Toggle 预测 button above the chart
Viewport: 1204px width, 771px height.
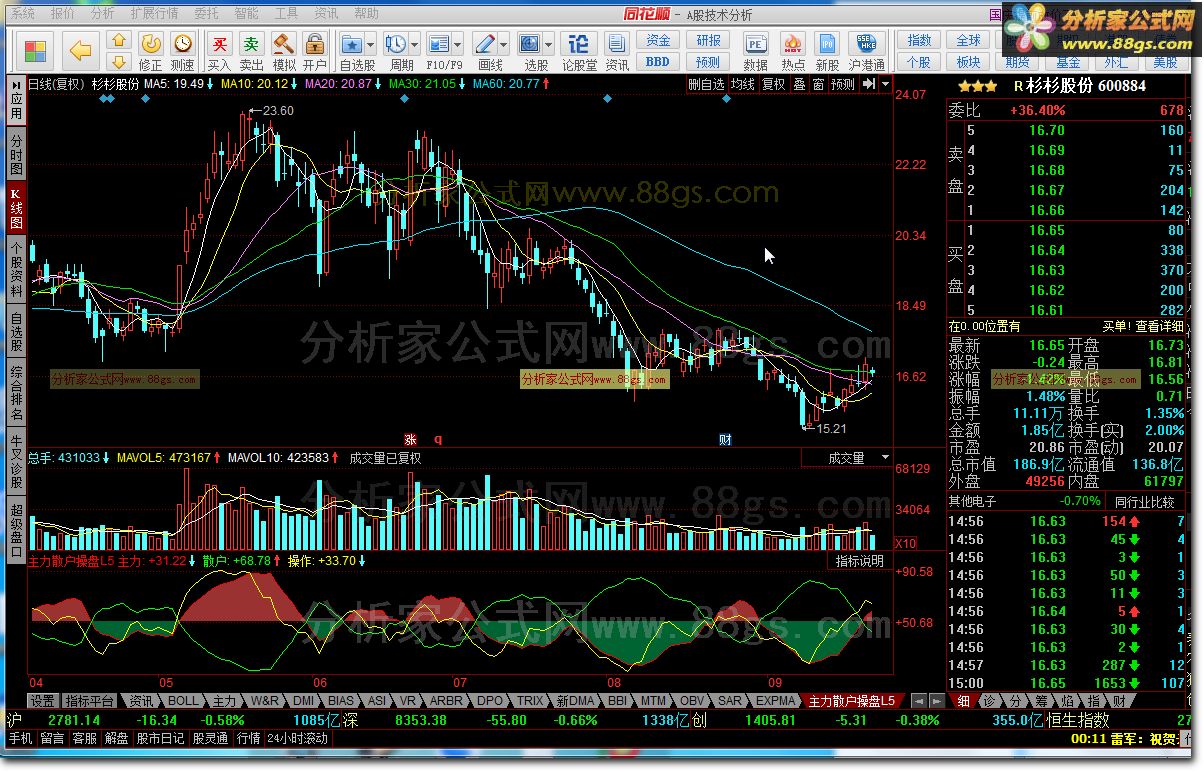(843, 85)
